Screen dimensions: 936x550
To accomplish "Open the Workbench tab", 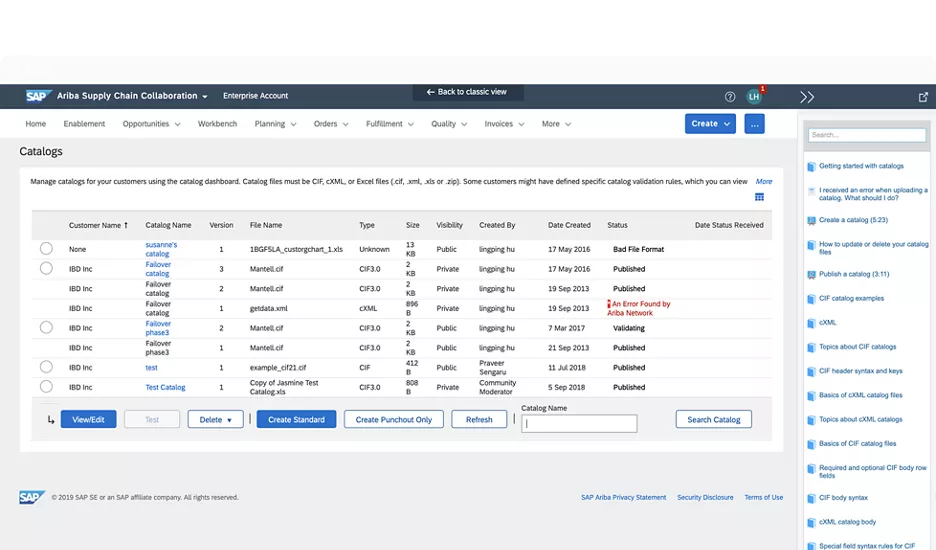I will tap(217, 124).
